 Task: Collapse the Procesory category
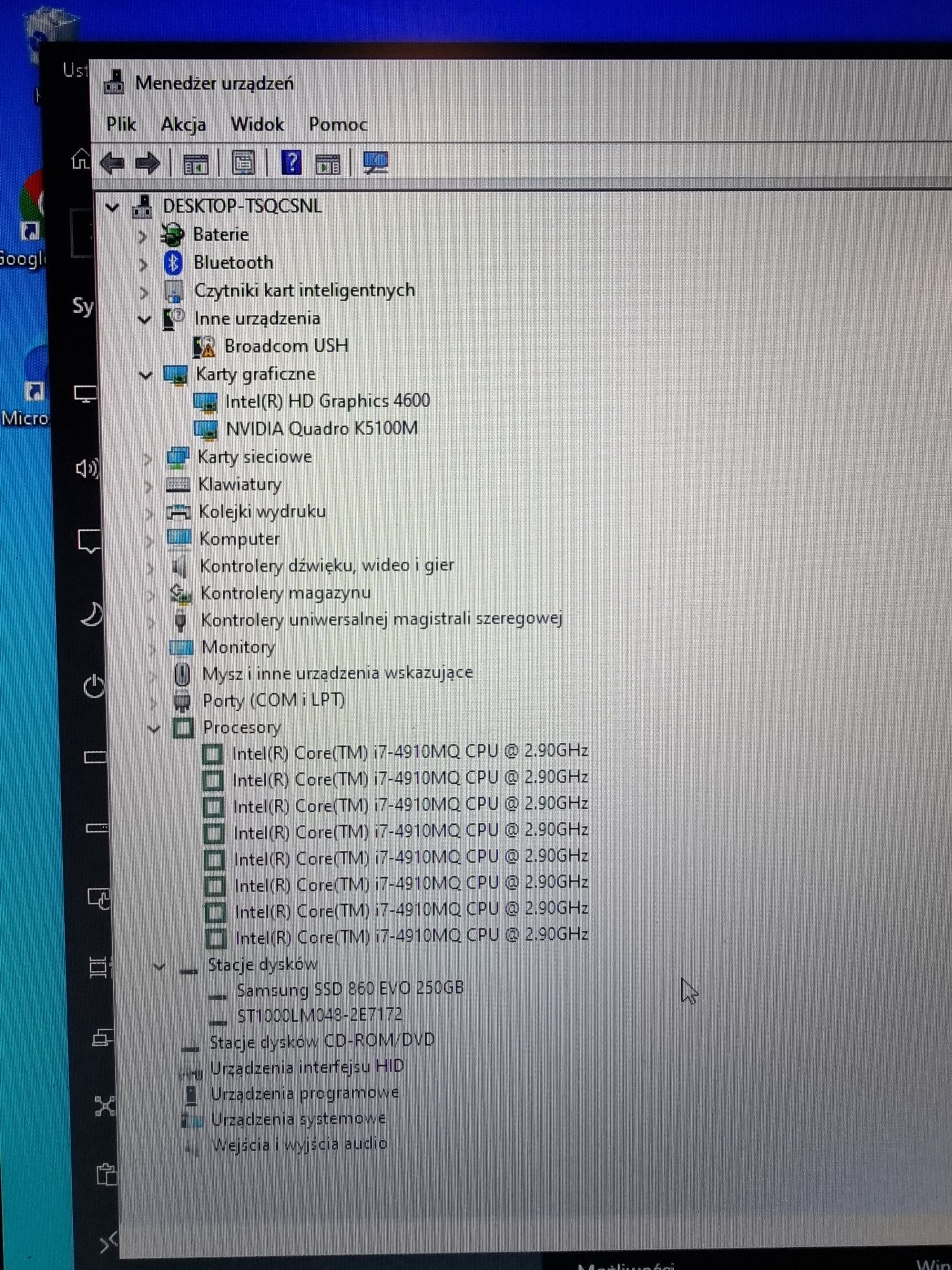(x=154, y=729)
